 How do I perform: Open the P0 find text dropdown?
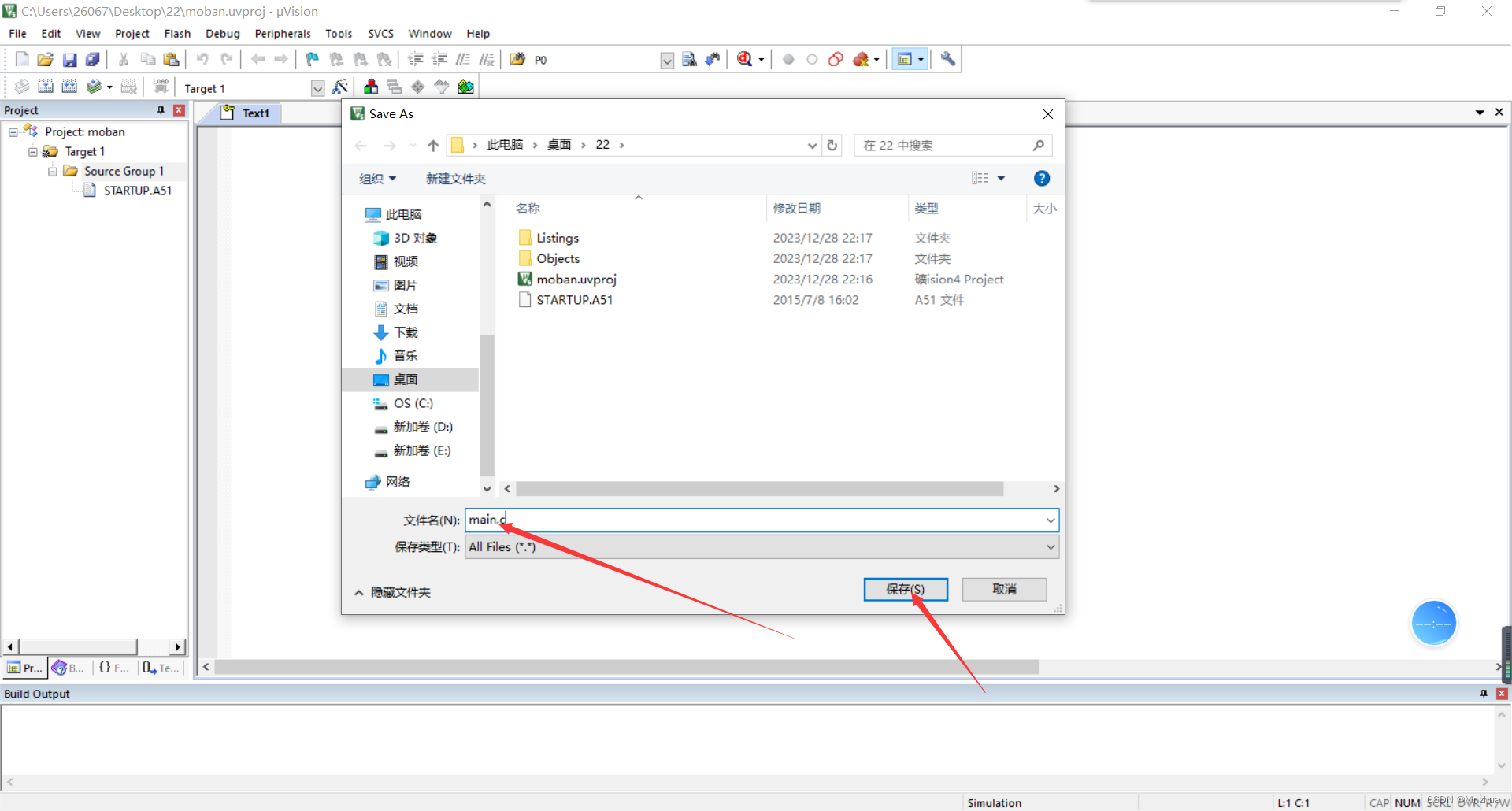tap(667, 61)
